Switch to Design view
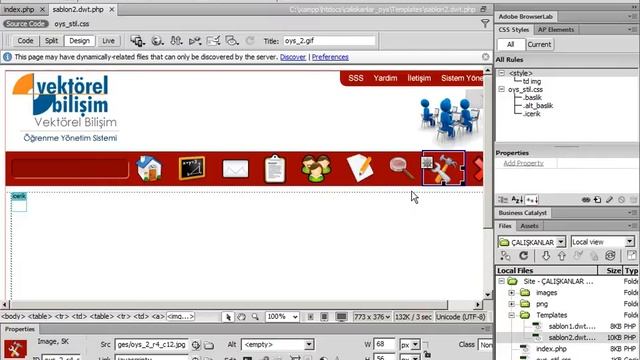Screen dimensions: 640x360 click(x=79, y=41)
